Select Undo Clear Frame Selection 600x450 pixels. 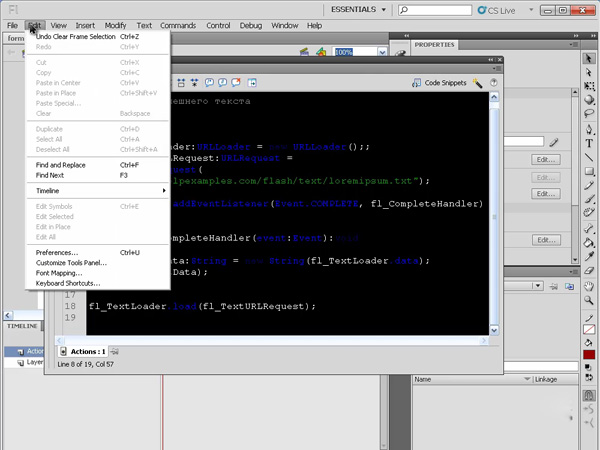coord(76,35)
